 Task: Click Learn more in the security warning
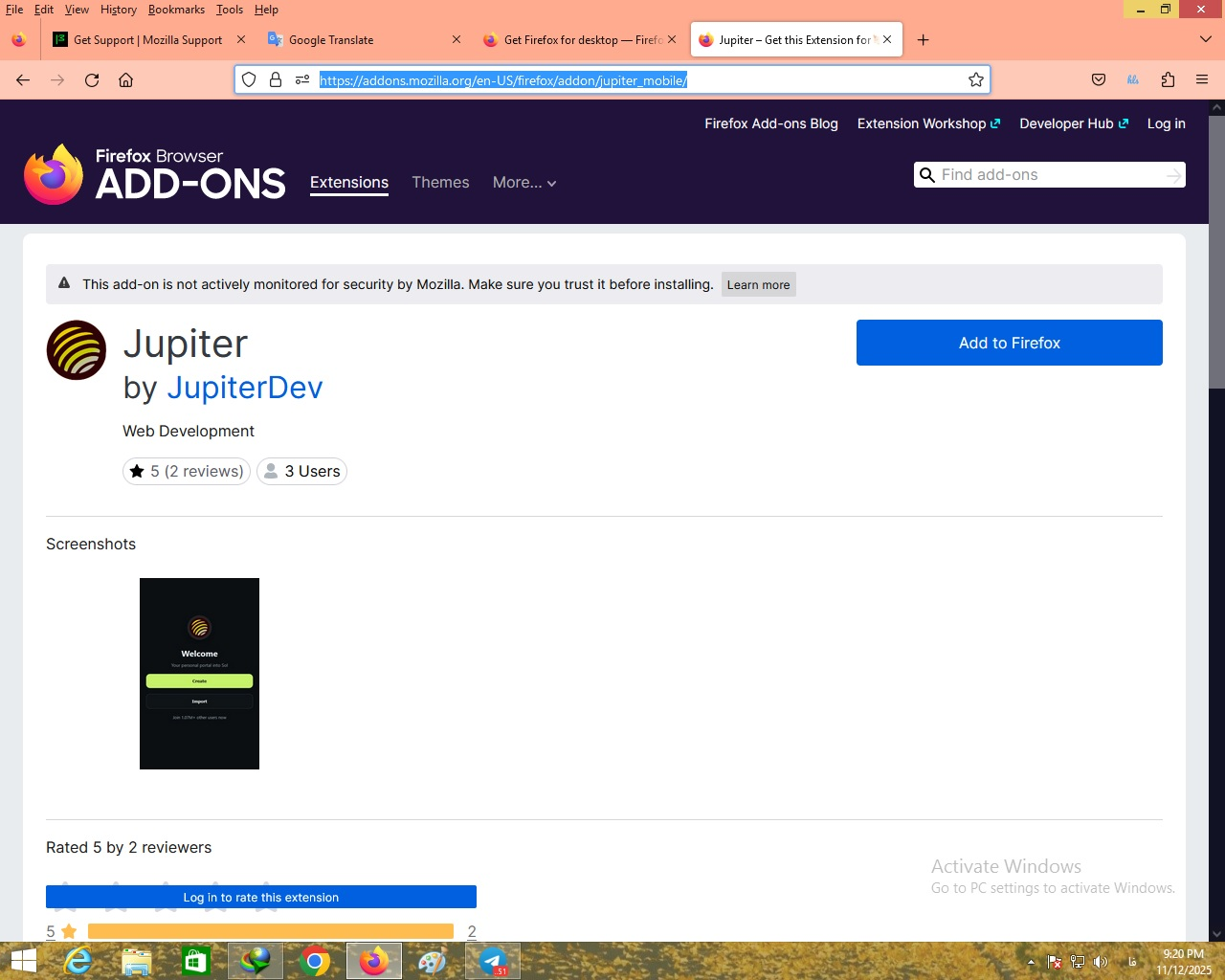click(758, 284)
